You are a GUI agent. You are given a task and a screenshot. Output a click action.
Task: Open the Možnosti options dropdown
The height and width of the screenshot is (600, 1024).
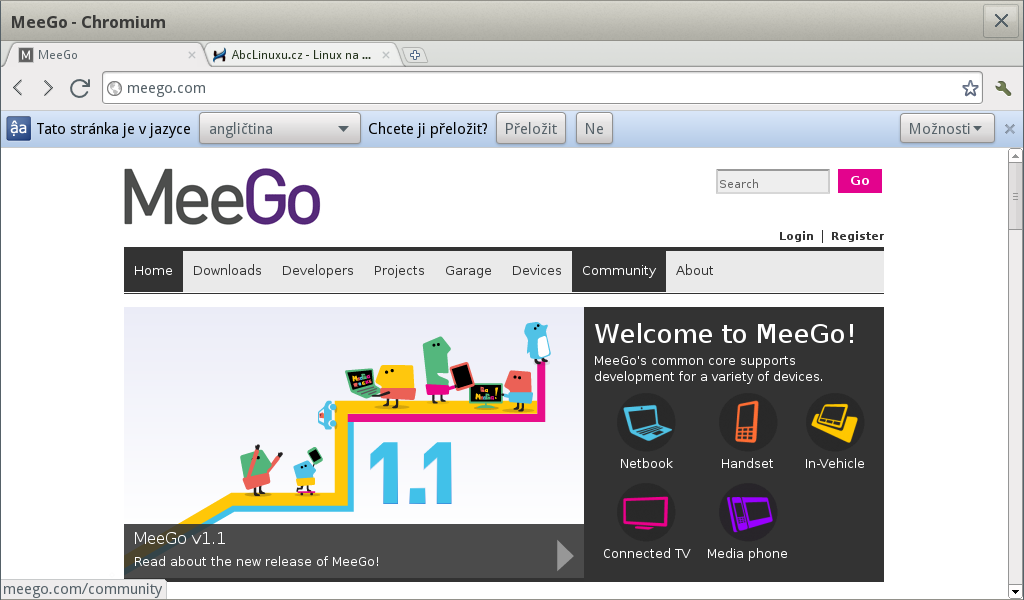[947, 128]
